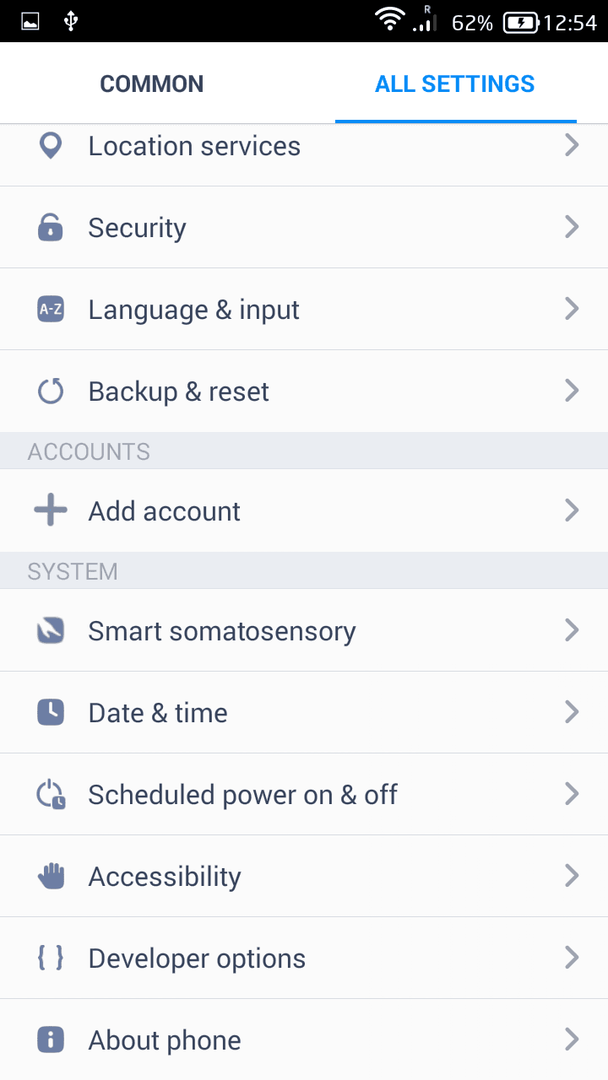Switch to the COMMON tab
608x1080 pixels.
coord(151,84)
